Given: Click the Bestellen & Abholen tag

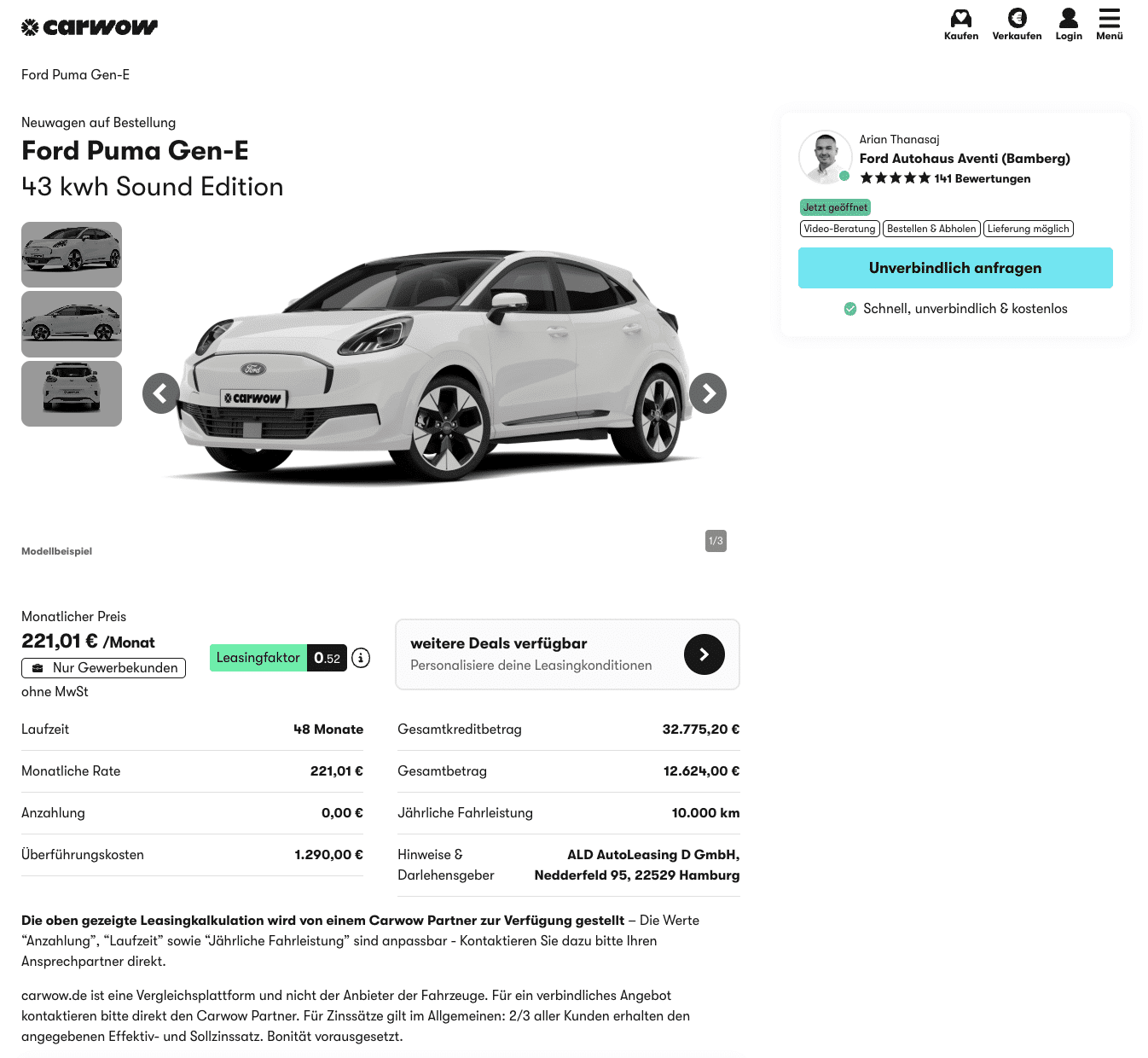Looking at the screenshot, I should tap(931, 229).
